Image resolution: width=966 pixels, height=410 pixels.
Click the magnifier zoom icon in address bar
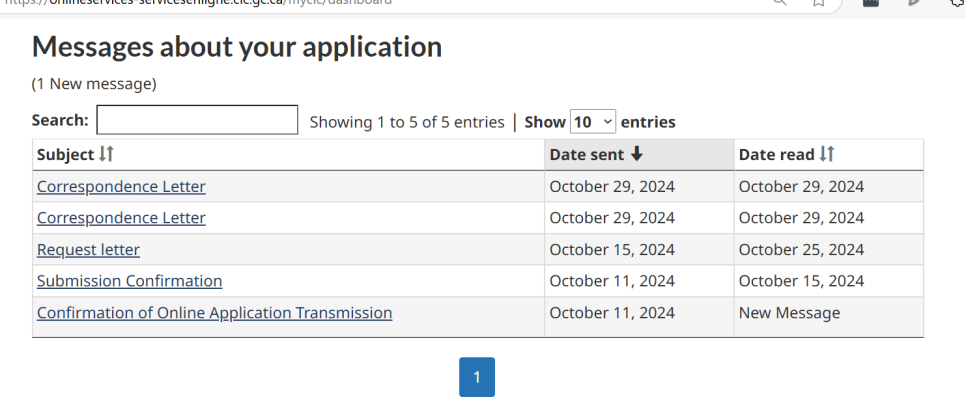tap(779, 2)
